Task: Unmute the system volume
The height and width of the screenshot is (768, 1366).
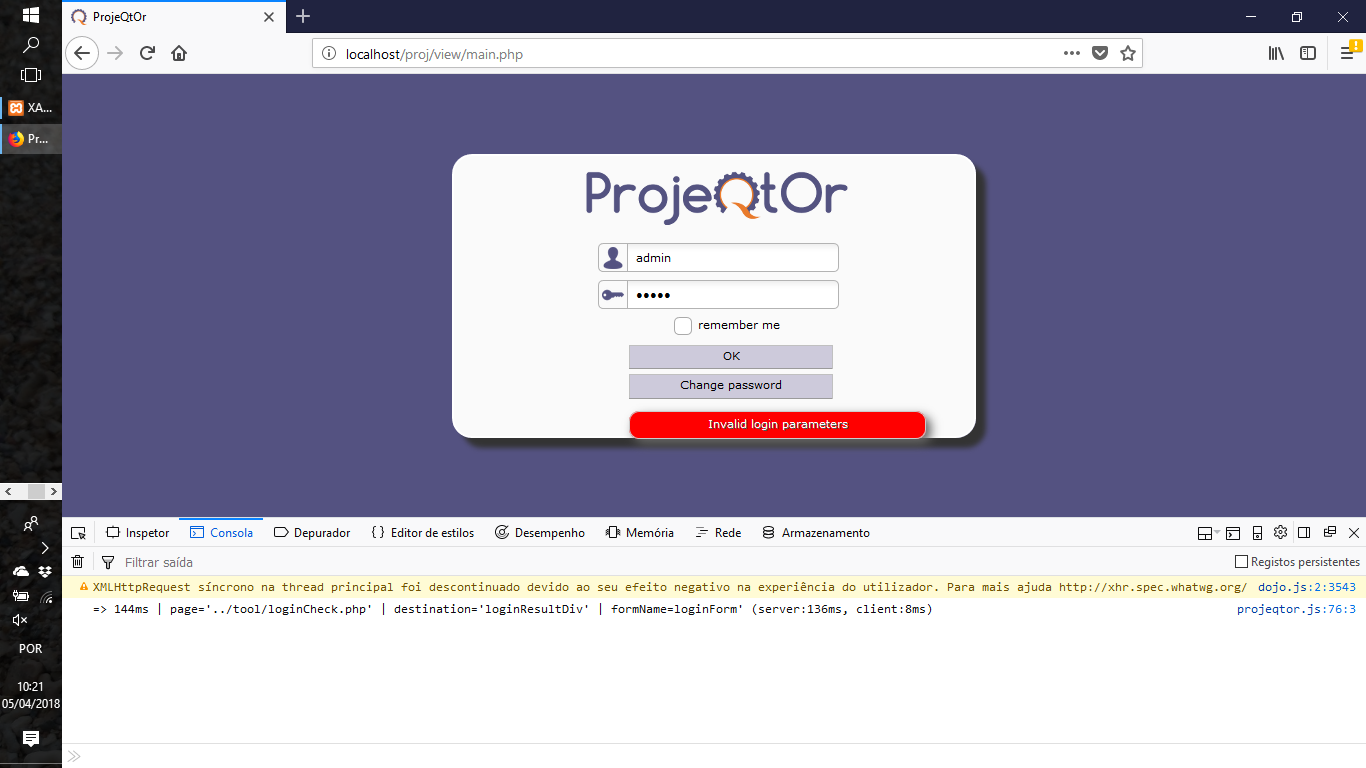Action: [x=20, y=620]
